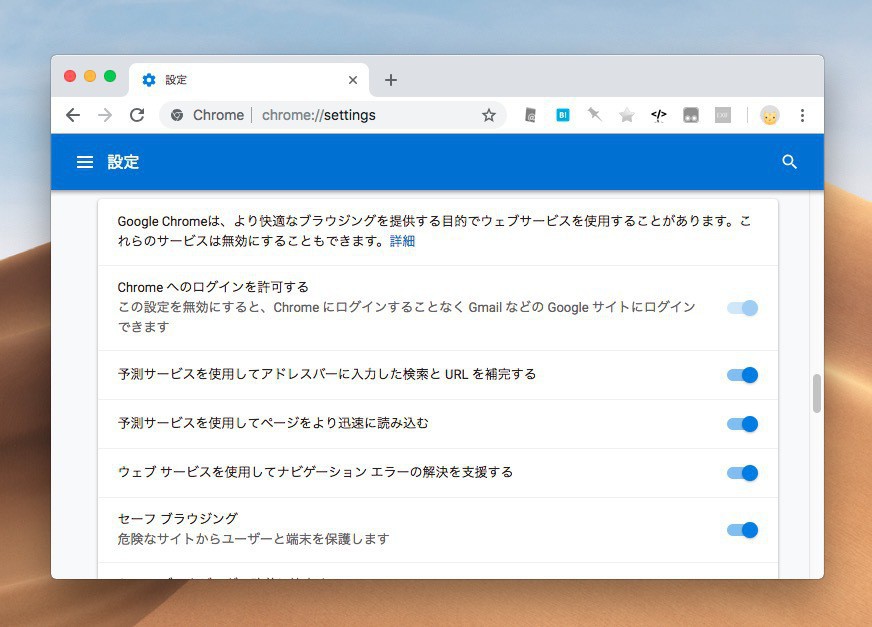Open the document extension icon beside the bookmark star
The image size is (872, 627).
coord(531,115)
